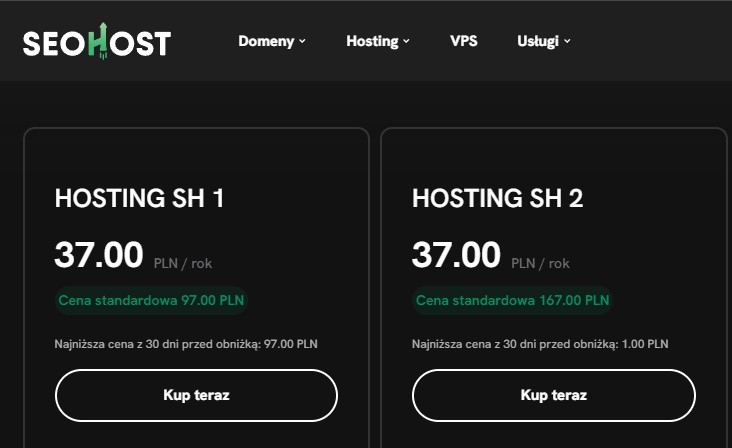Click the 37.00 price on SH 1
The image size is (732, 448).
click(x=99, y=255)
